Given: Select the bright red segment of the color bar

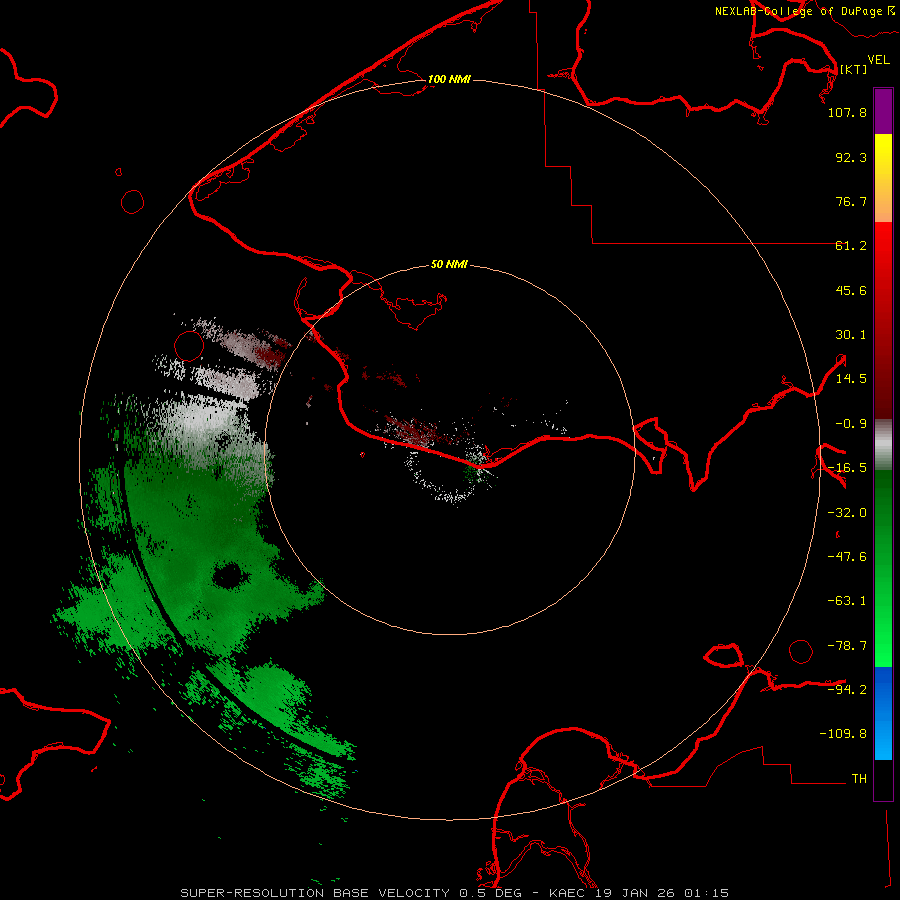Looking at the screenshot, I should [883, 270].
